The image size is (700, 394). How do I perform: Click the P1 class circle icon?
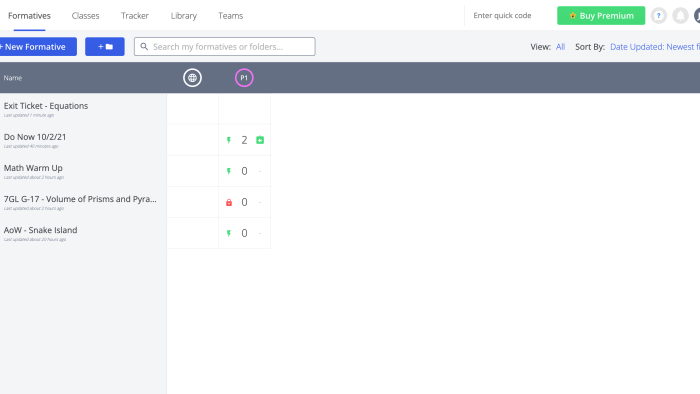coord(244,78)
